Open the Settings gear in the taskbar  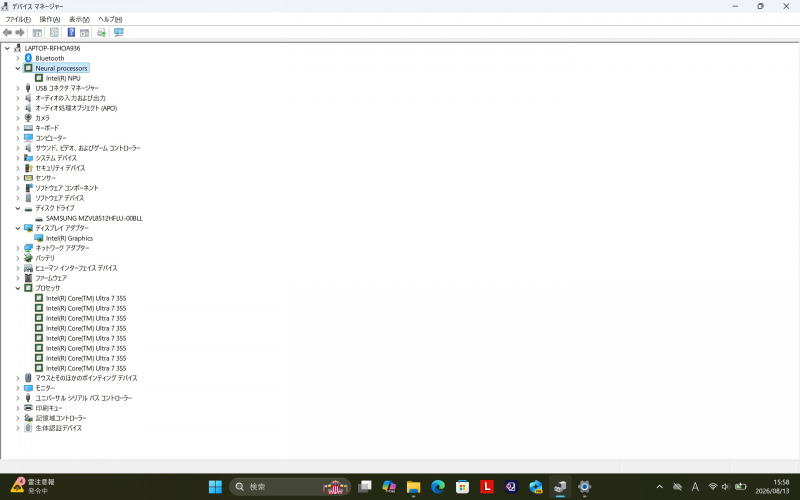(x=585, y=487)
